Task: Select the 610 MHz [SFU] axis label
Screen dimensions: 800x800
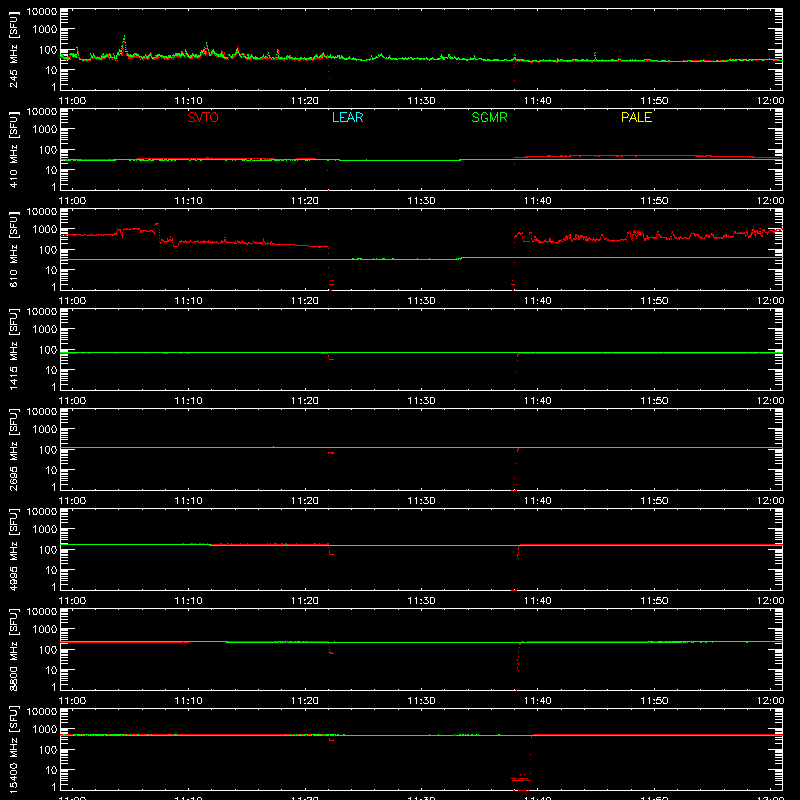Action: coord(14,249)
